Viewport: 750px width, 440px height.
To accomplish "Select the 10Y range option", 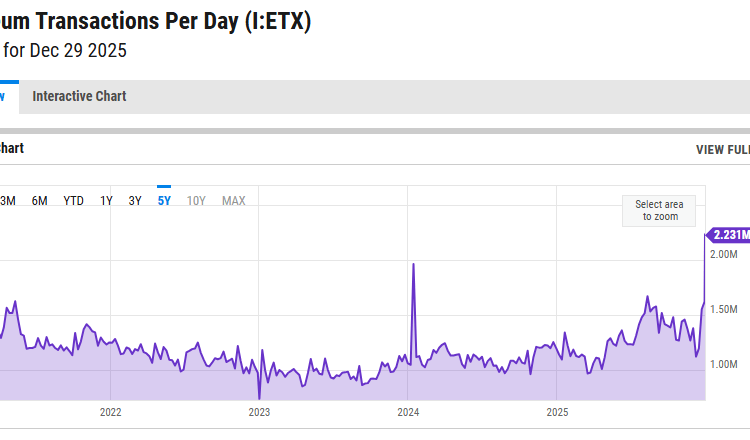I will [197, 201].
